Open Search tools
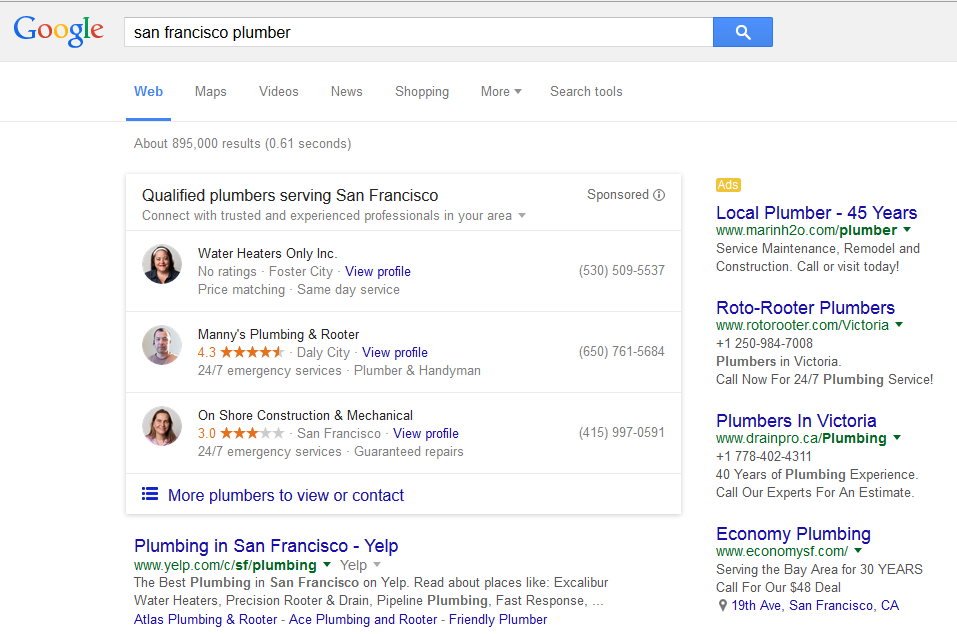Screen dimensions: 957x634 click(x=586, y=91)
